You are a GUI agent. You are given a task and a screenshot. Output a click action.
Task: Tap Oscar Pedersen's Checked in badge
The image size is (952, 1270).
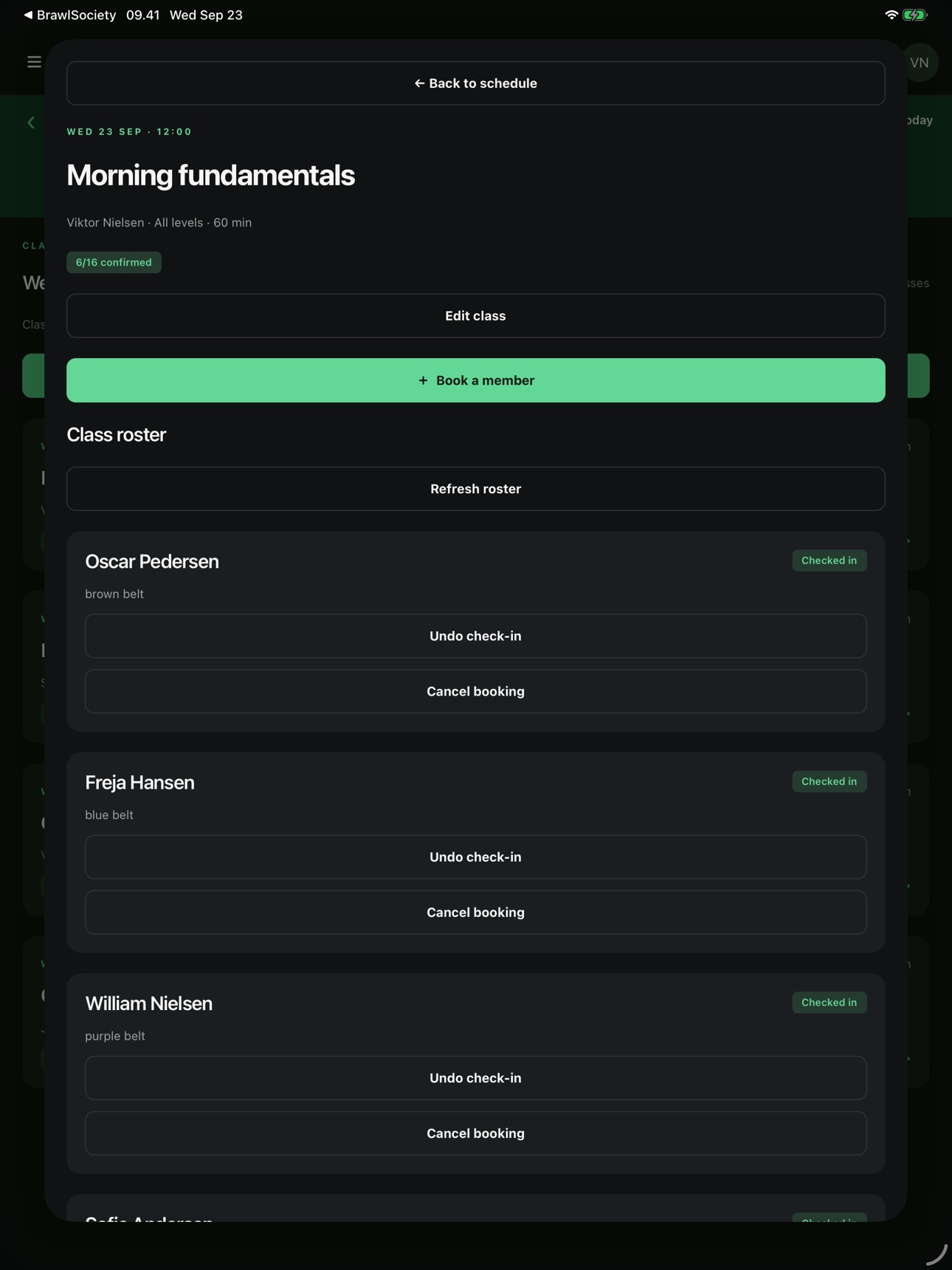coord(829,560)
